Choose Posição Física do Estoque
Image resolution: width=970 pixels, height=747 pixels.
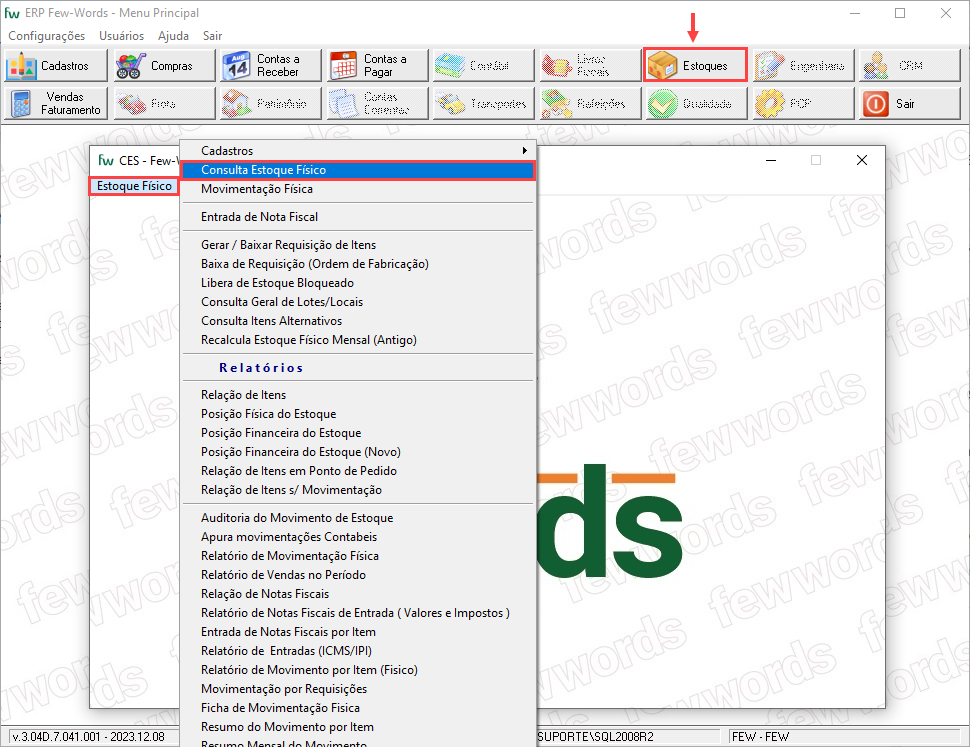[358, 414]
